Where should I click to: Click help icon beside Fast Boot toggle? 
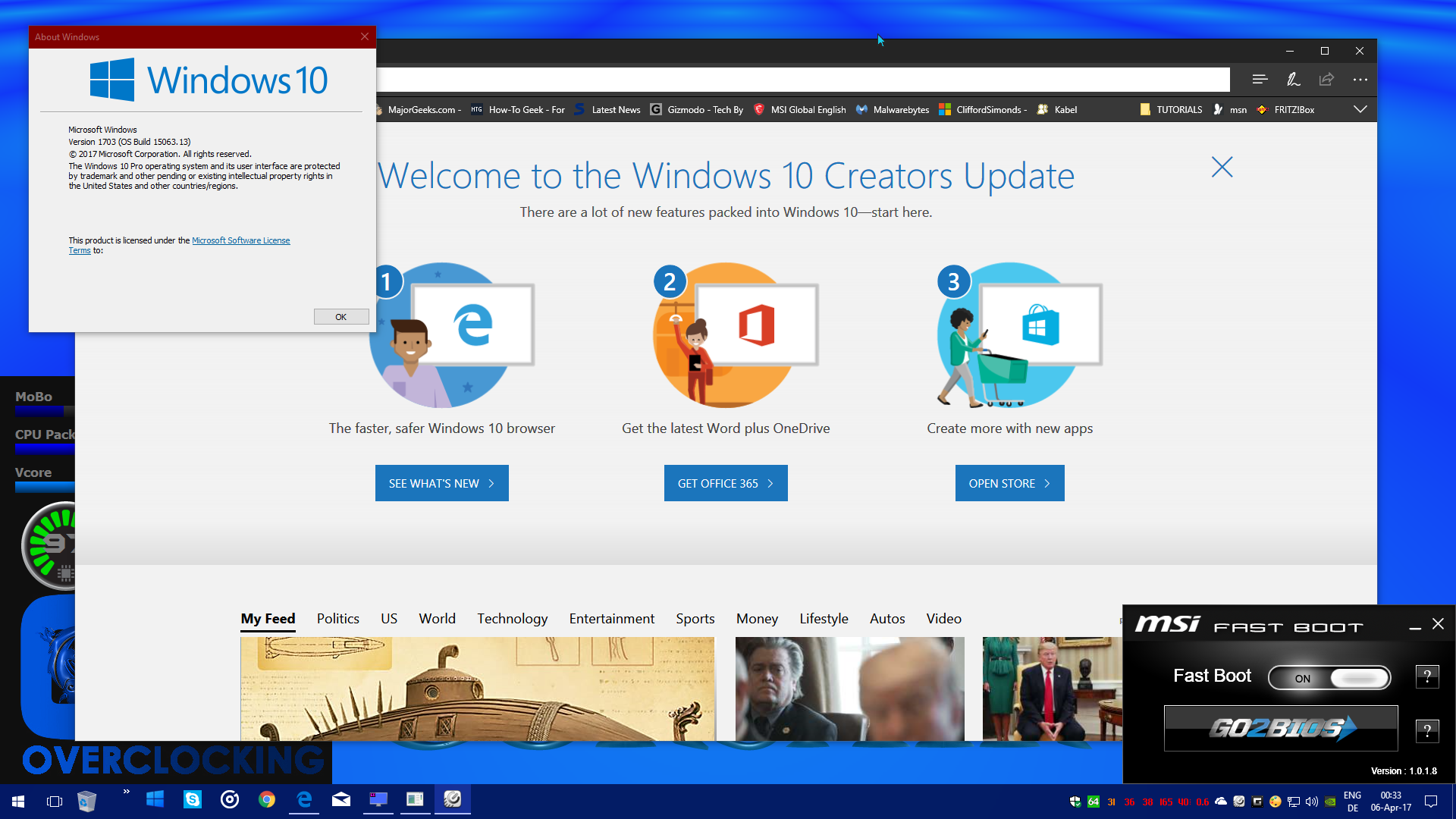coord(1427,676)
